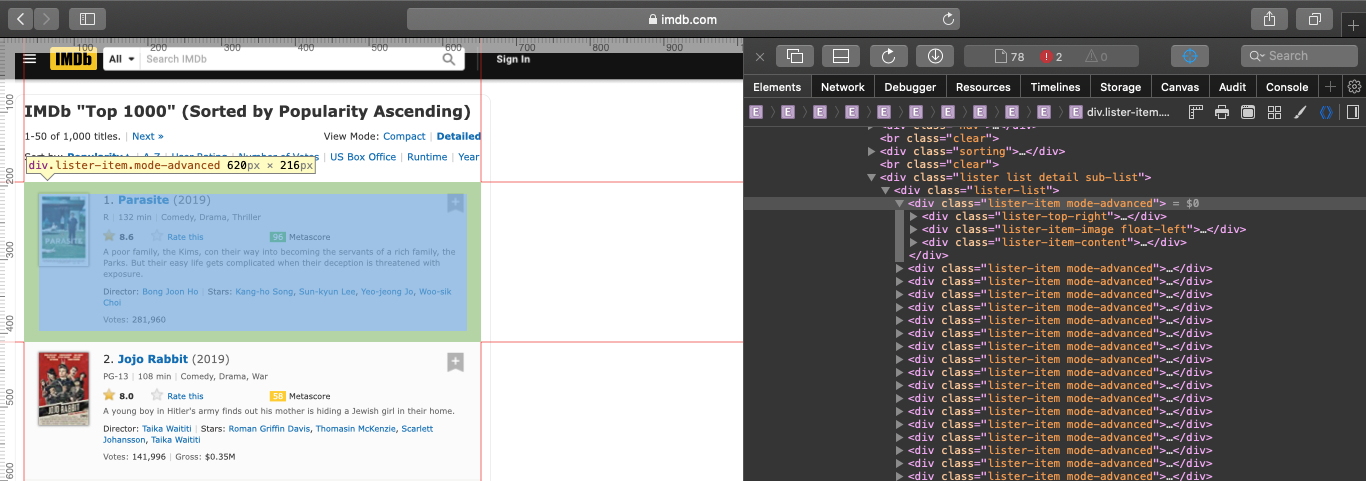Viewport: 1366px width, 481px height.
Task: Click the Search IMDb input field
Action: tap(290, 59)
